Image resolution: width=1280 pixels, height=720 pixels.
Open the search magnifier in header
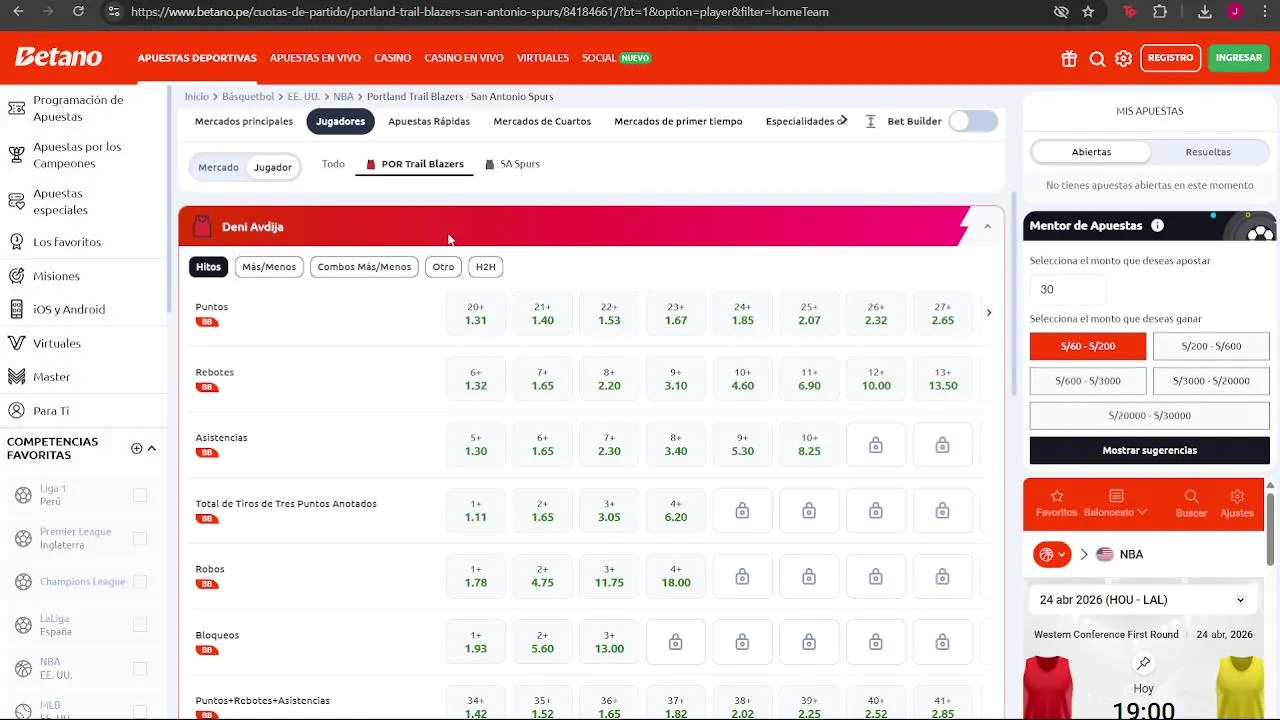click(1097, 58)
